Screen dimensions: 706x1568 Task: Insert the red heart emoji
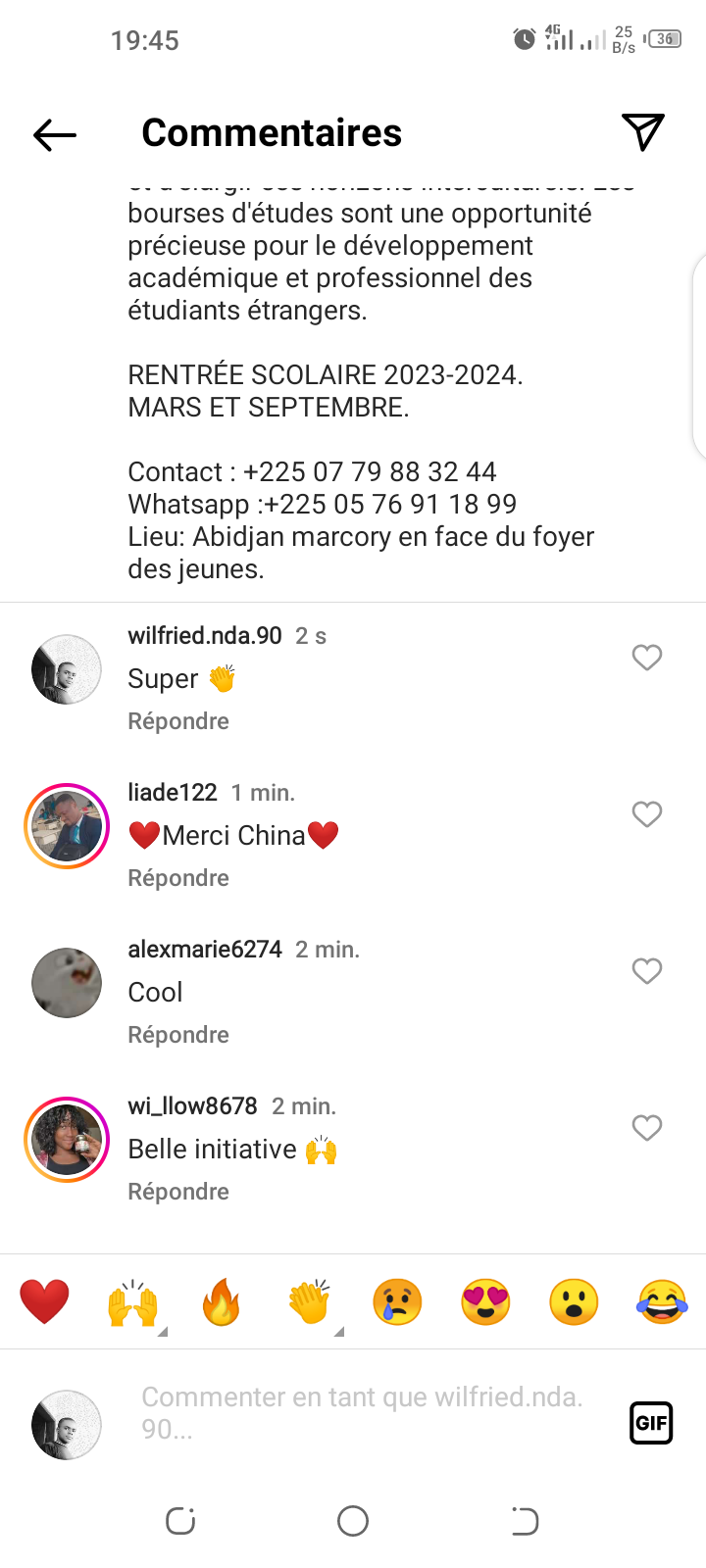(x=45, y=1302)
